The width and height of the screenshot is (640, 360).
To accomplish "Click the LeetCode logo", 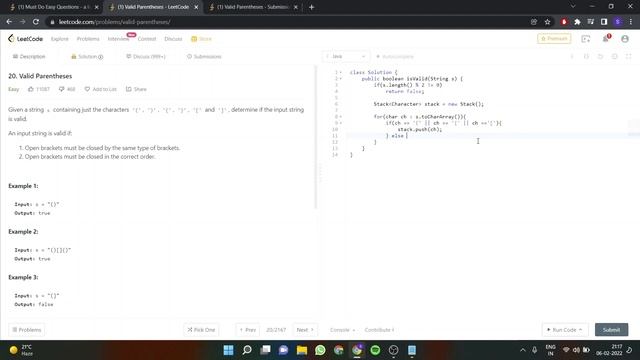I will (x=25, y=39).
